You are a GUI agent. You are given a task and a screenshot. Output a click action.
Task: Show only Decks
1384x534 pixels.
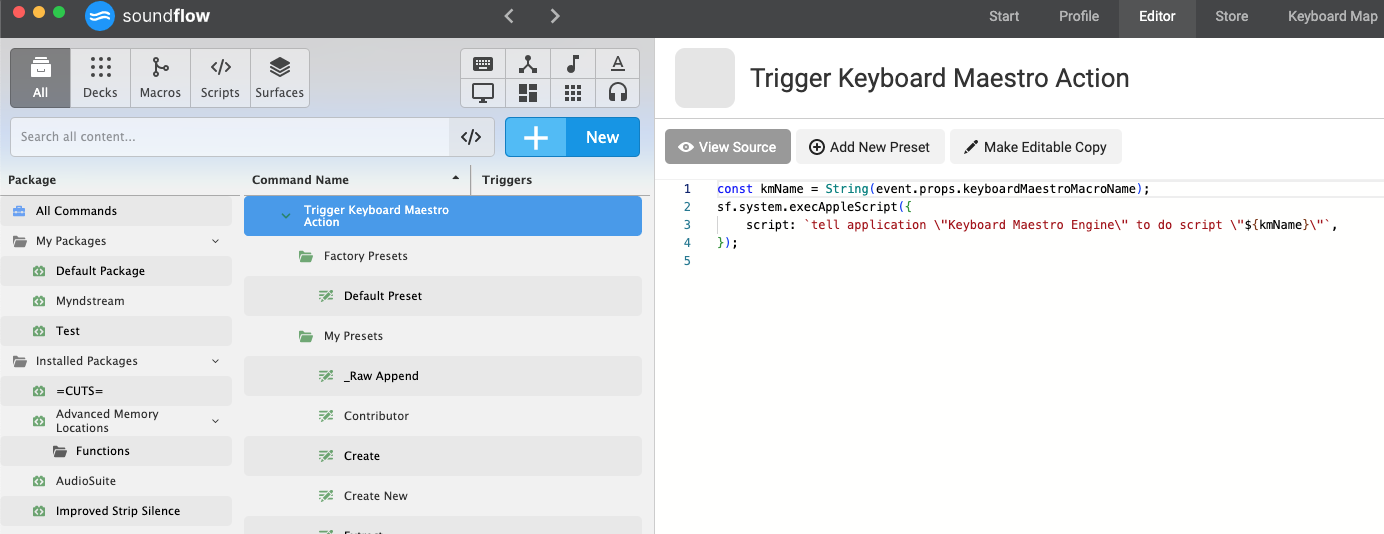100,78
